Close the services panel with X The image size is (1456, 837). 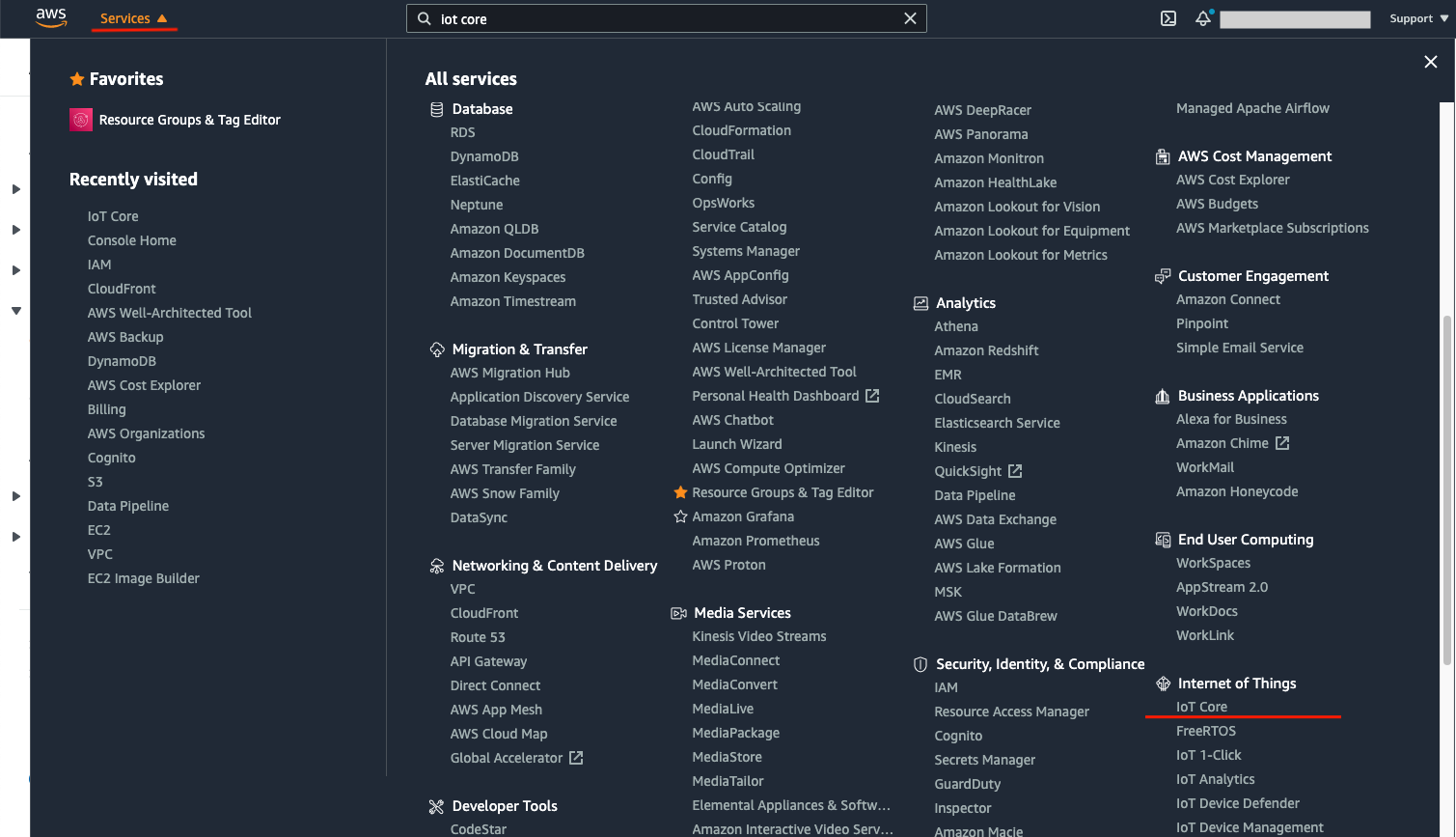click(x=1431, y=62)
